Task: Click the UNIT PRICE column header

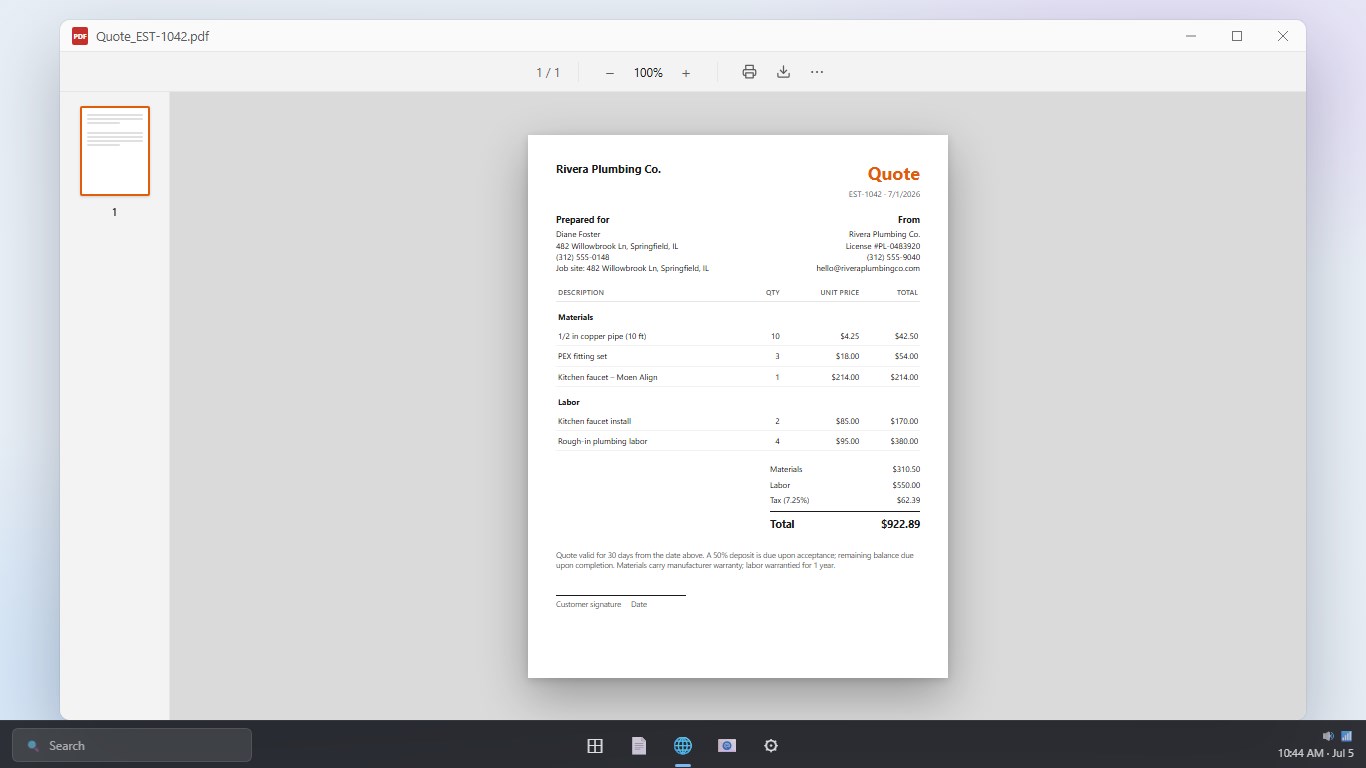Action: coord(839,293)
